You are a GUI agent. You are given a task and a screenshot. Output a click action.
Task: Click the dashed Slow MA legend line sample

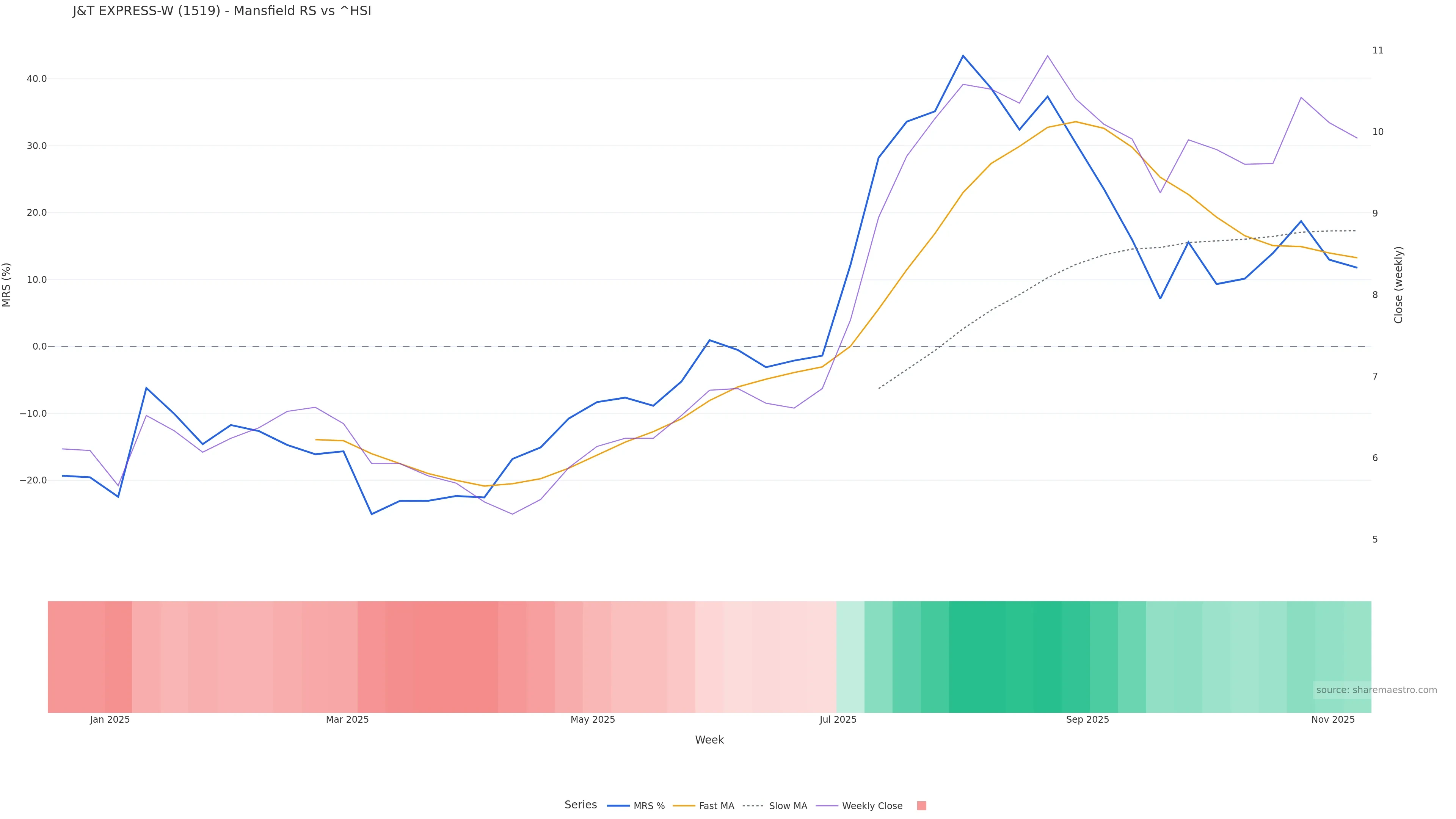753,806
